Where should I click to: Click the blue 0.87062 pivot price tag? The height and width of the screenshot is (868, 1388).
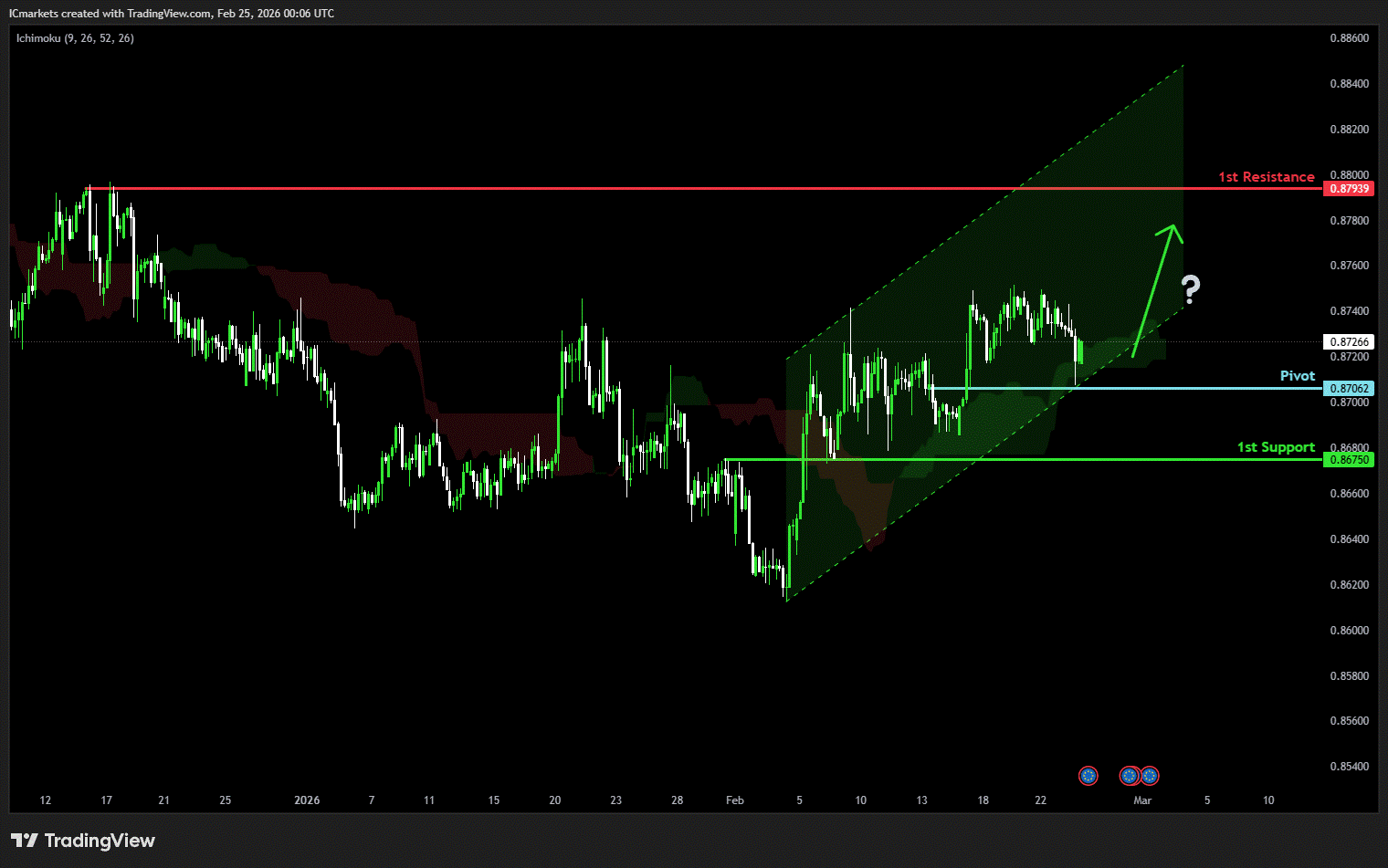1349,389
